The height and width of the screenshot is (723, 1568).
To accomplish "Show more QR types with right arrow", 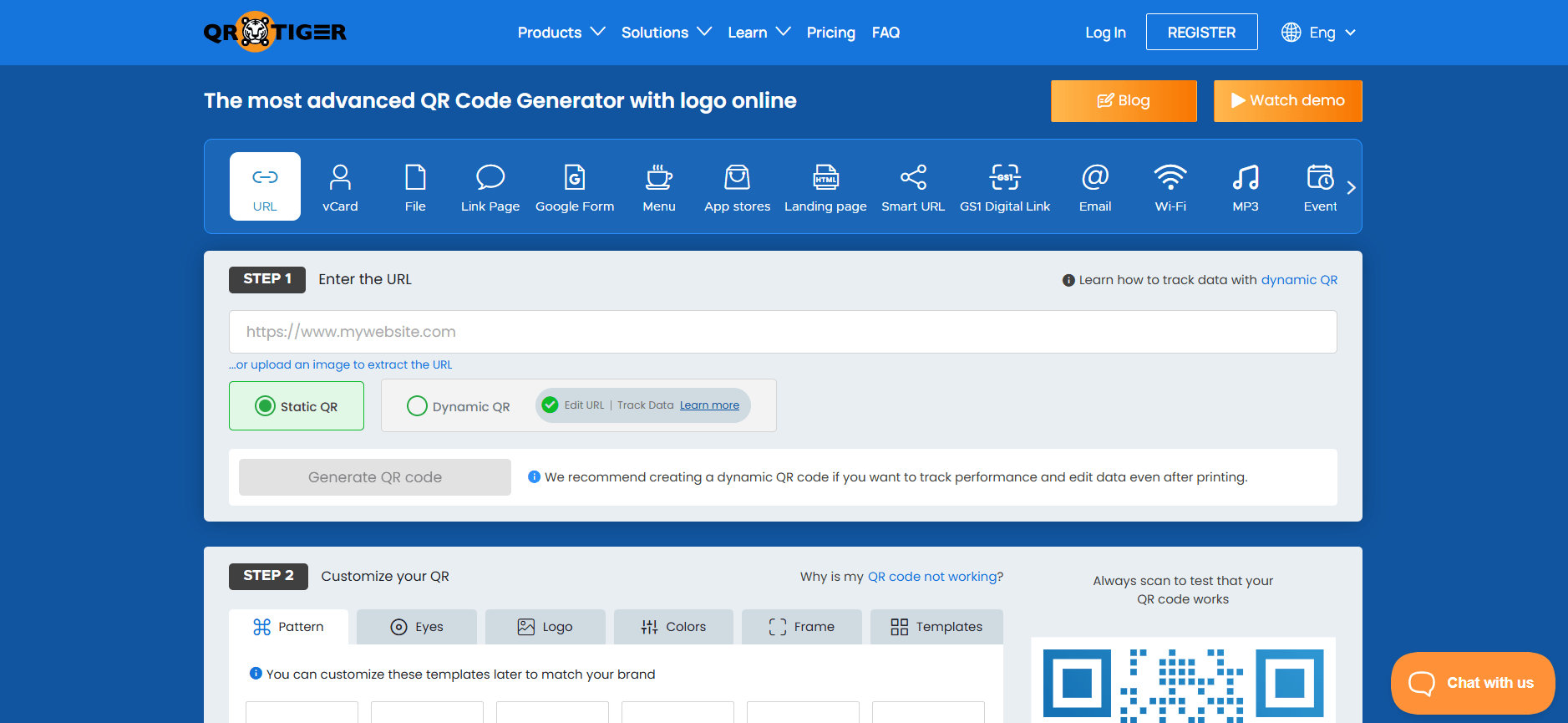I will 1351,188.
